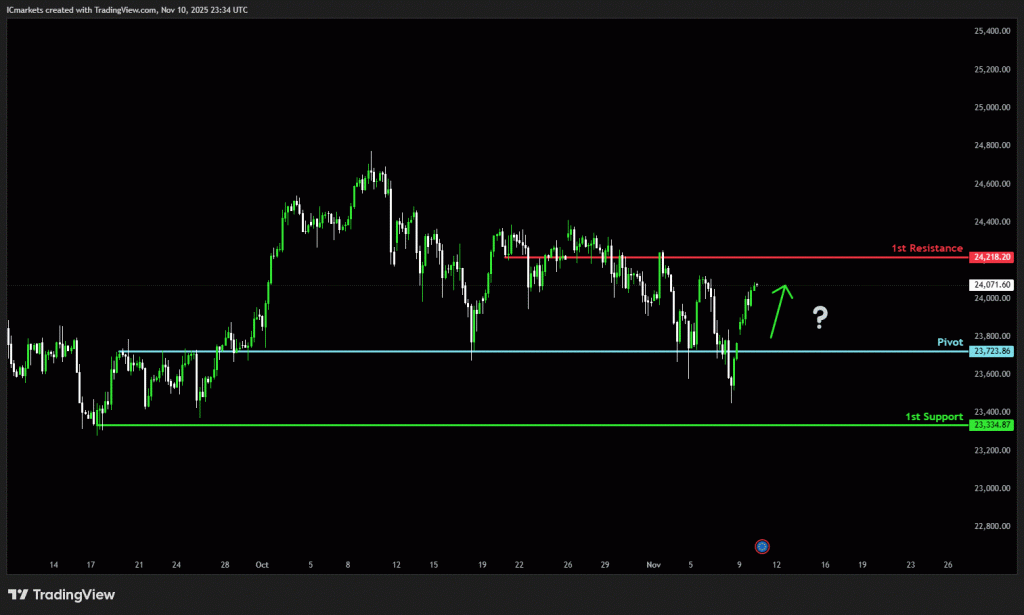The width and height of the screenshot is (1024, 615).
Task: Click the Nov label on time axis
Action: [653, 565]
